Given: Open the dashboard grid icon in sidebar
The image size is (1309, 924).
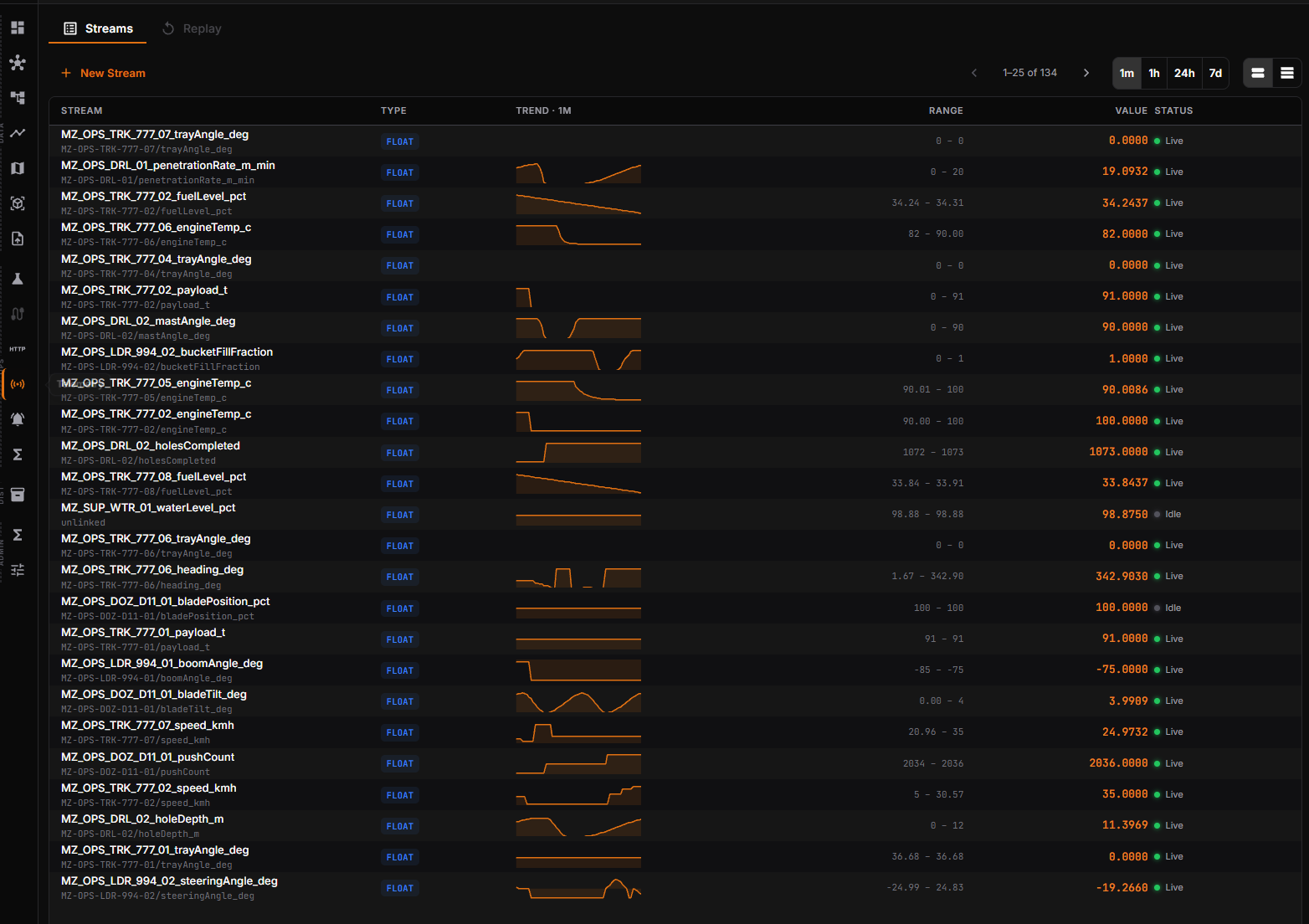Looking at the screenshot, I should tap(18, 28).
